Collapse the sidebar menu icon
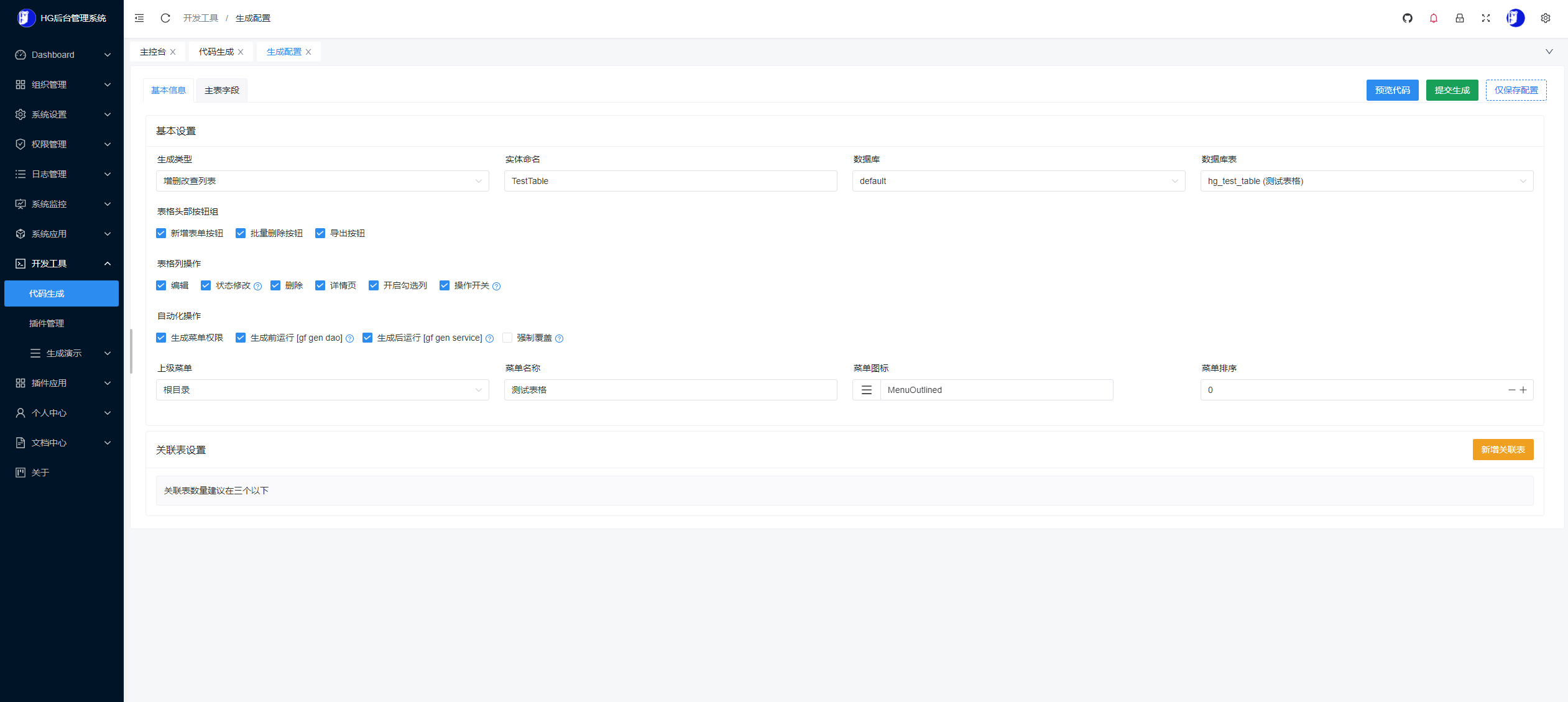 coord(139,18)
